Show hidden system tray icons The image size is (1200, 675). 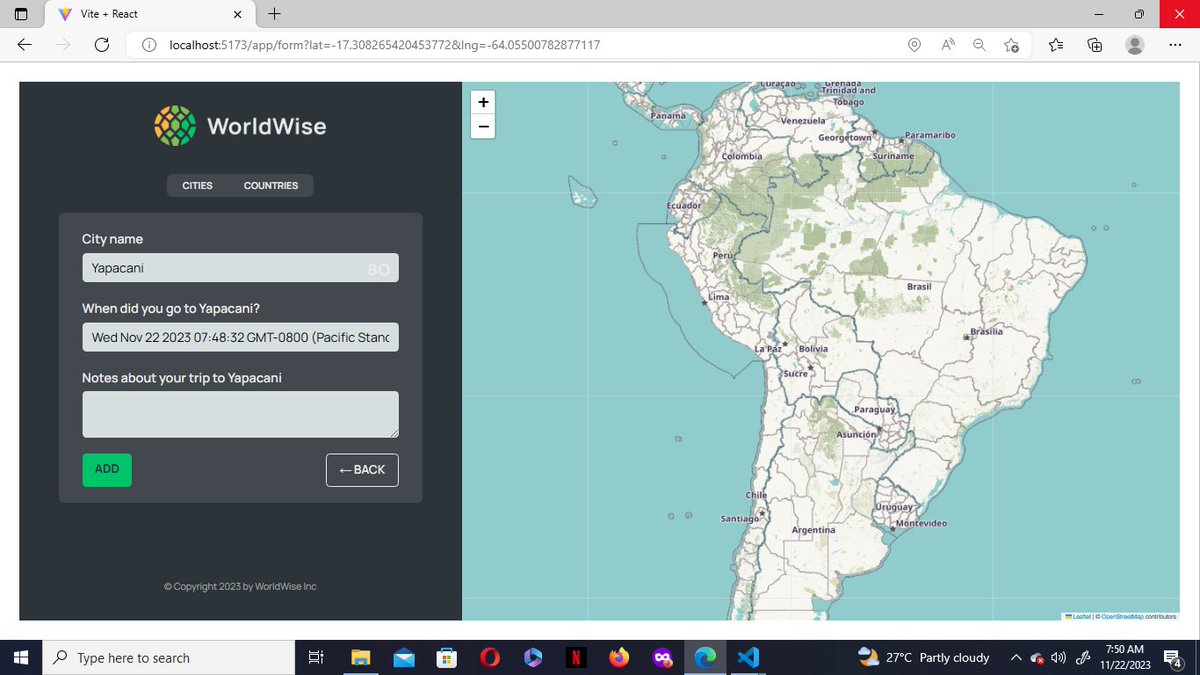tap(1016, 657)
